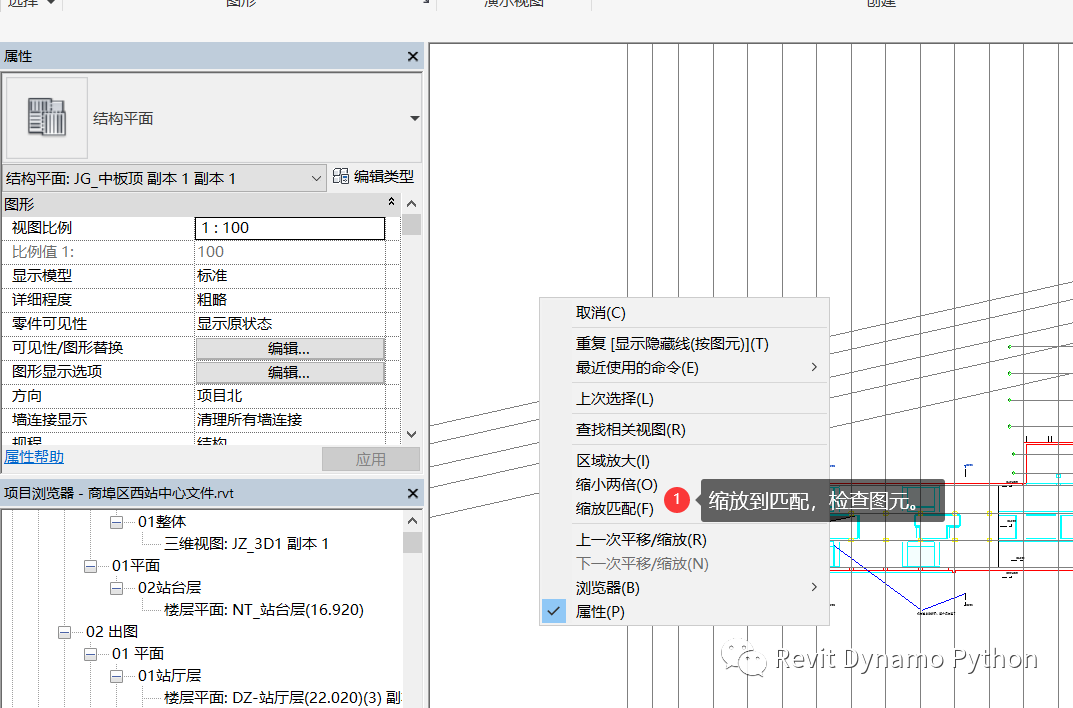Collapse the 01站厅层 tree node
Image resolution: width=1073 pixels, height=708 pixels.
coord(117,676)
